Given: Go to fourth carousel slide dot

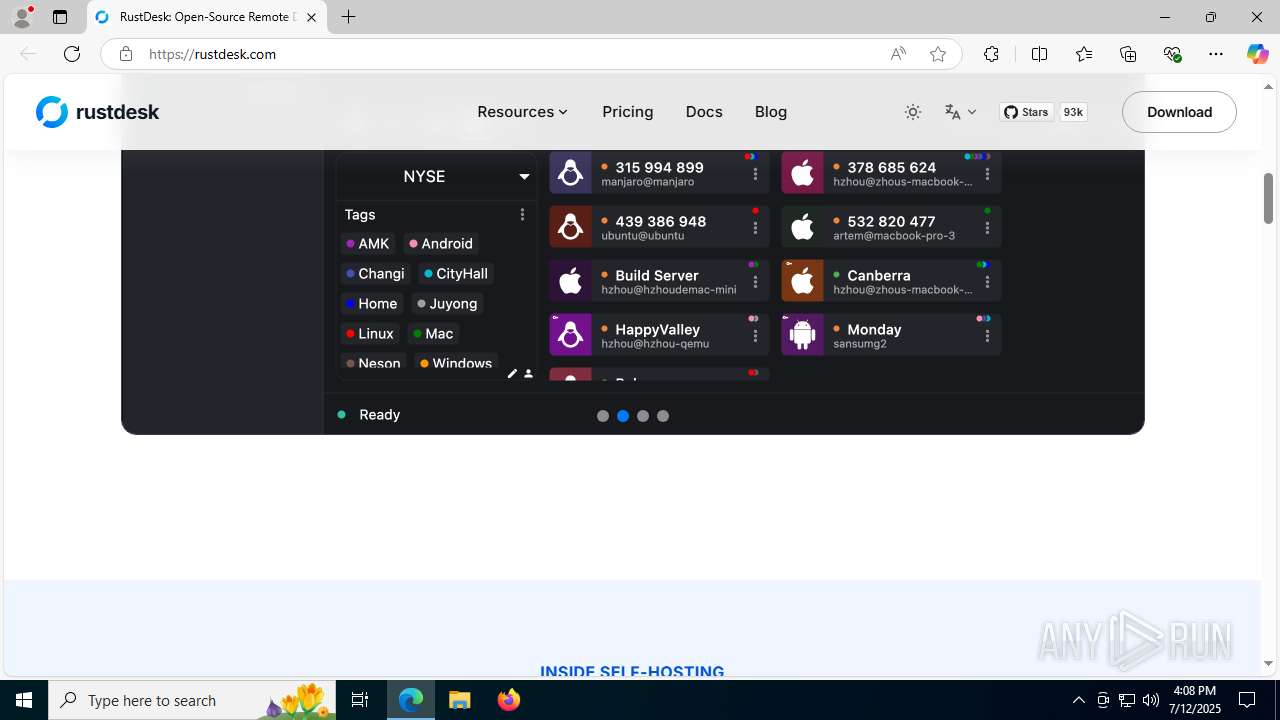Looking at the screenshot, I should 663,416.
